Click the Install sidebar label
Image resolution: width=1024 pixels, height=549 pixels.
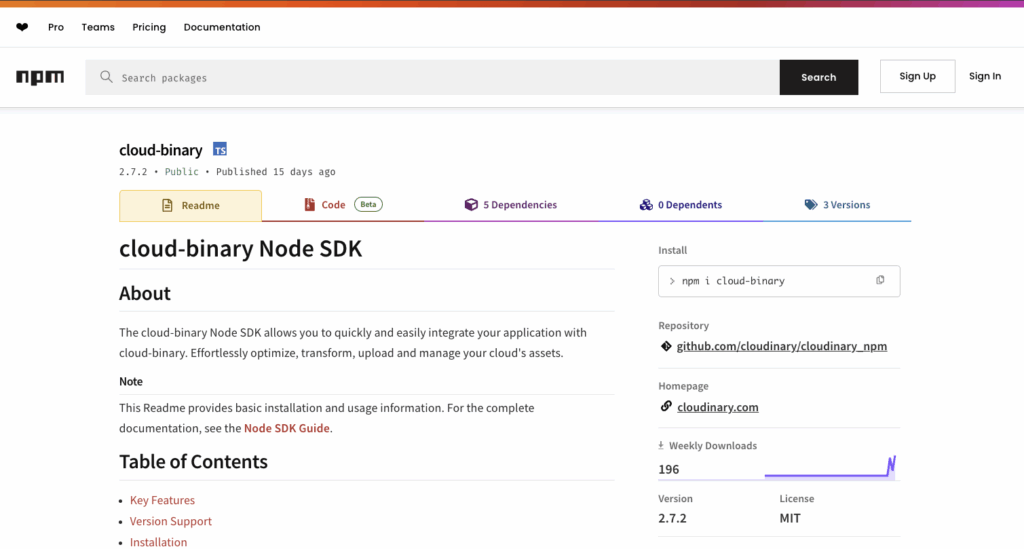point(673,250)
